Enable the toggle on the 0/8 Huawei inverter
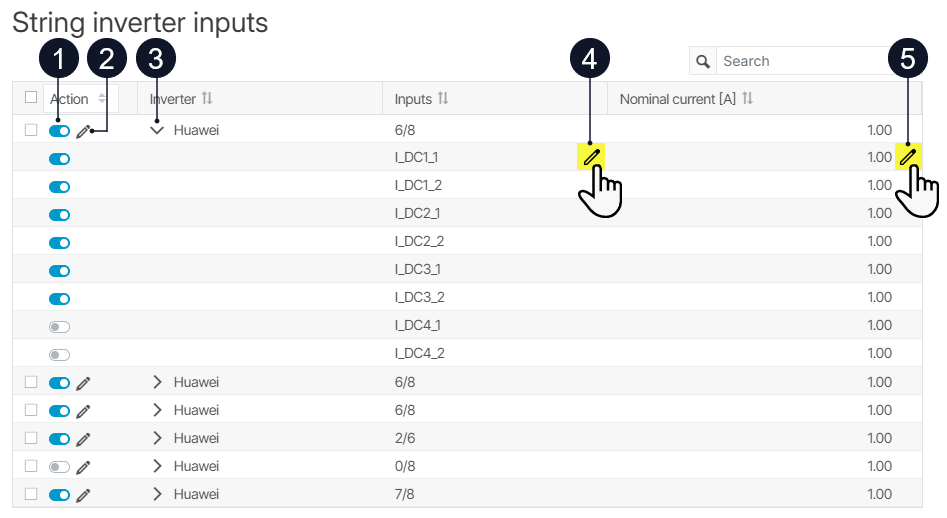947x518 pixels. [x=59, y=467]
